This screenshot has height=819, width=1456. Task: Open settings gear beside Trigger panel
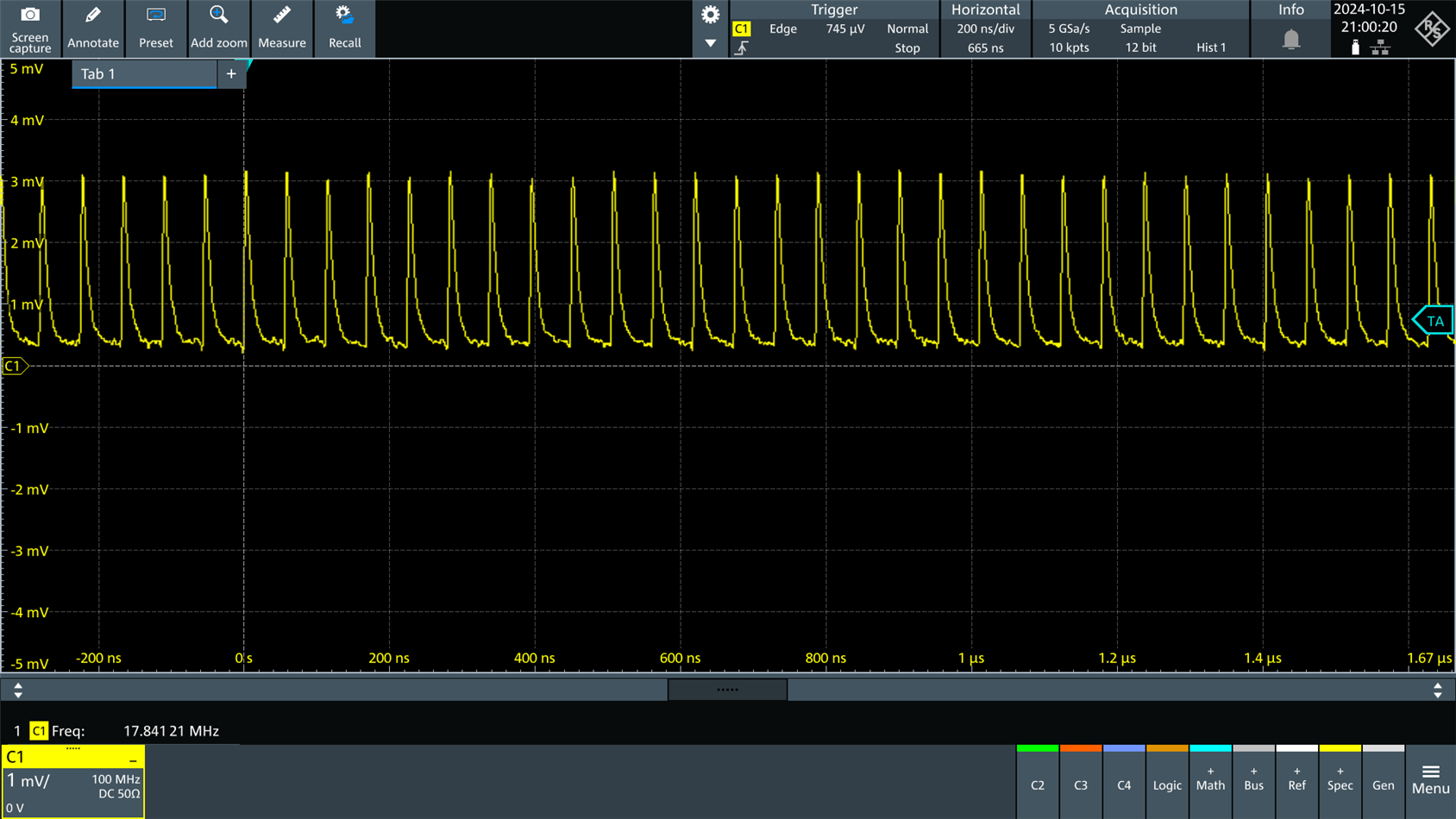click(x=710, y=15)
